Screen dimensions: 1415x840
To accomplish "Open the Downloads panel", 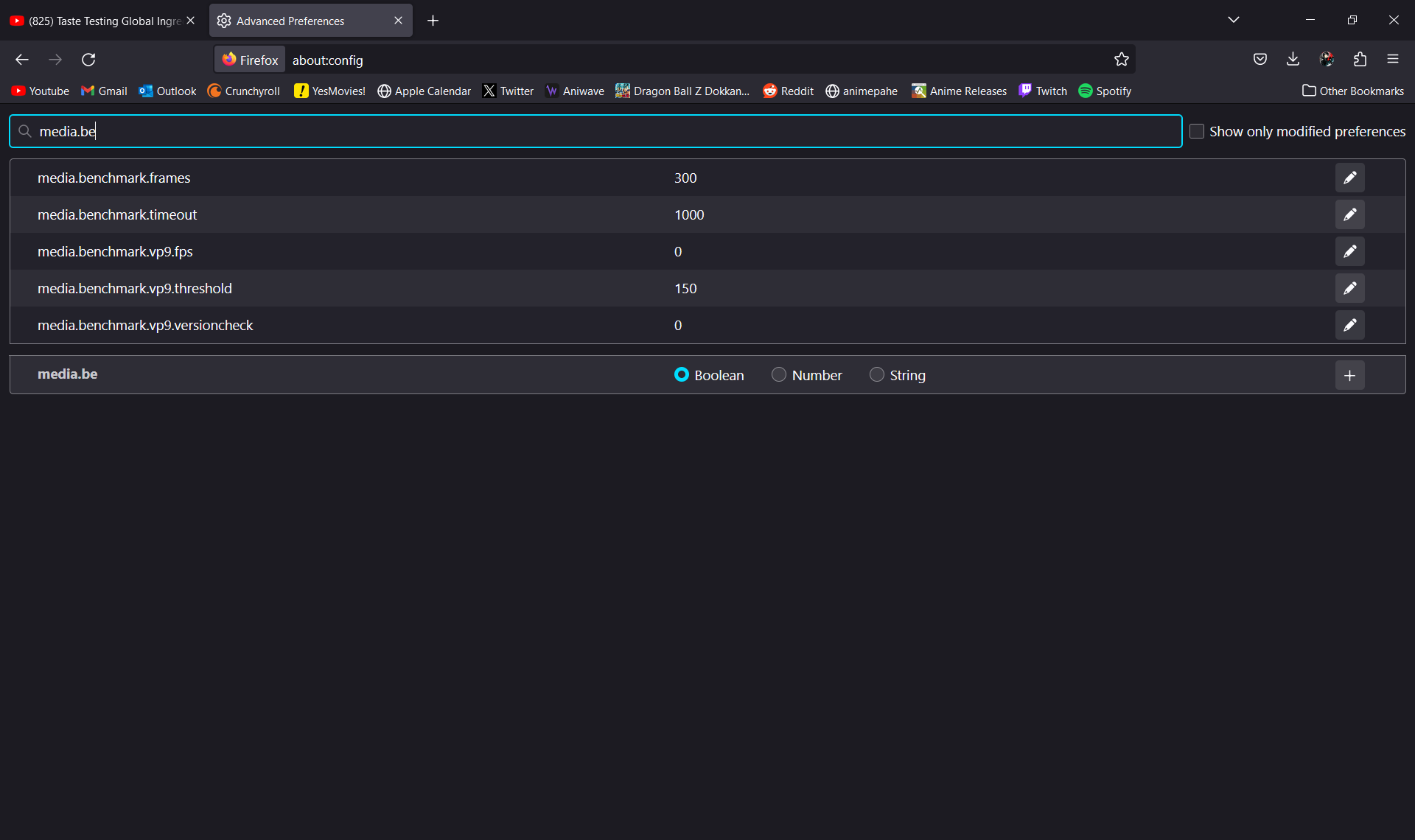I will pyautogui.click(x=1293, y=60).
